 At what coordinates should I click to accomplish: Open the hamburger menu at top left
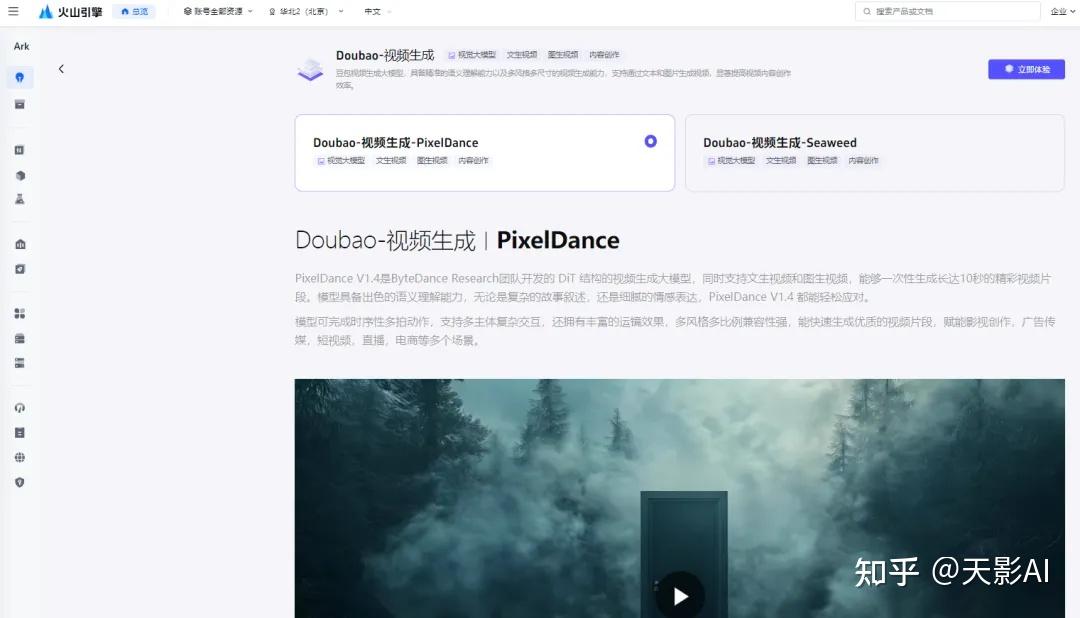[x=12, y=11]
